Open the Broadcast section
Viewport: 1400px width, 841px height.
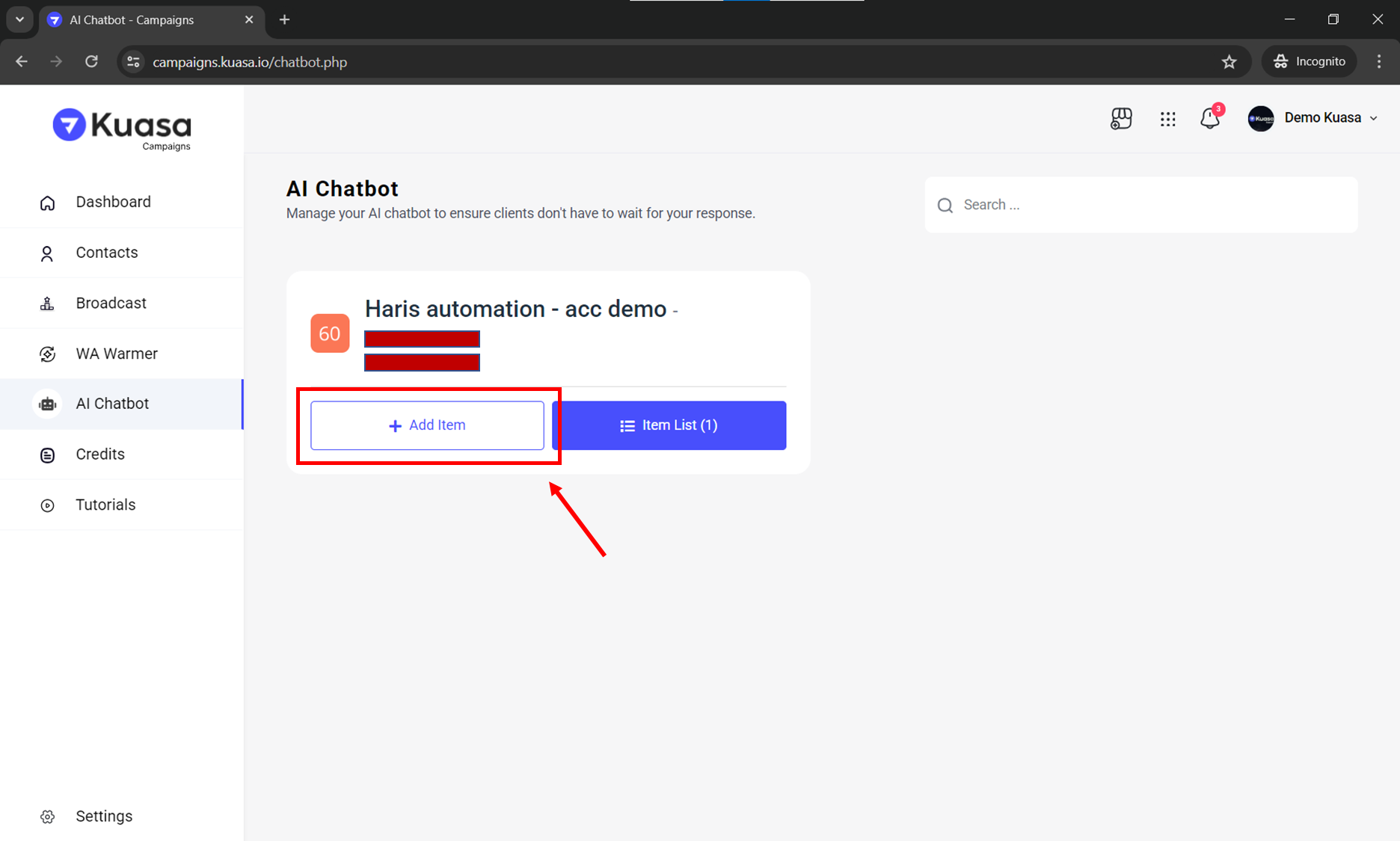click(111, 303)
